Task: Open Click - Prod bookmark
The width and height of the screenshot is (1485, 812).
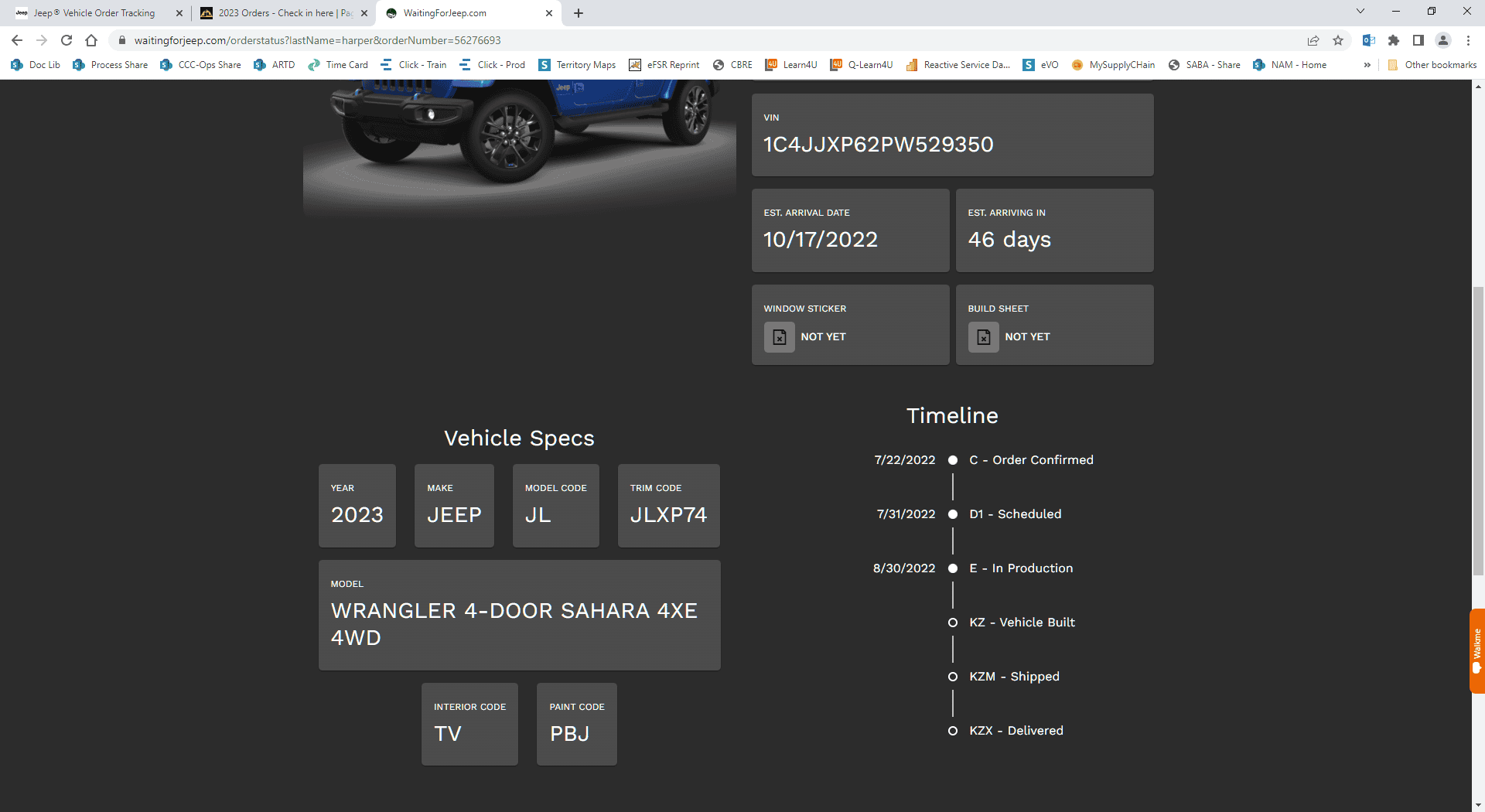Action: click(493, 65)
